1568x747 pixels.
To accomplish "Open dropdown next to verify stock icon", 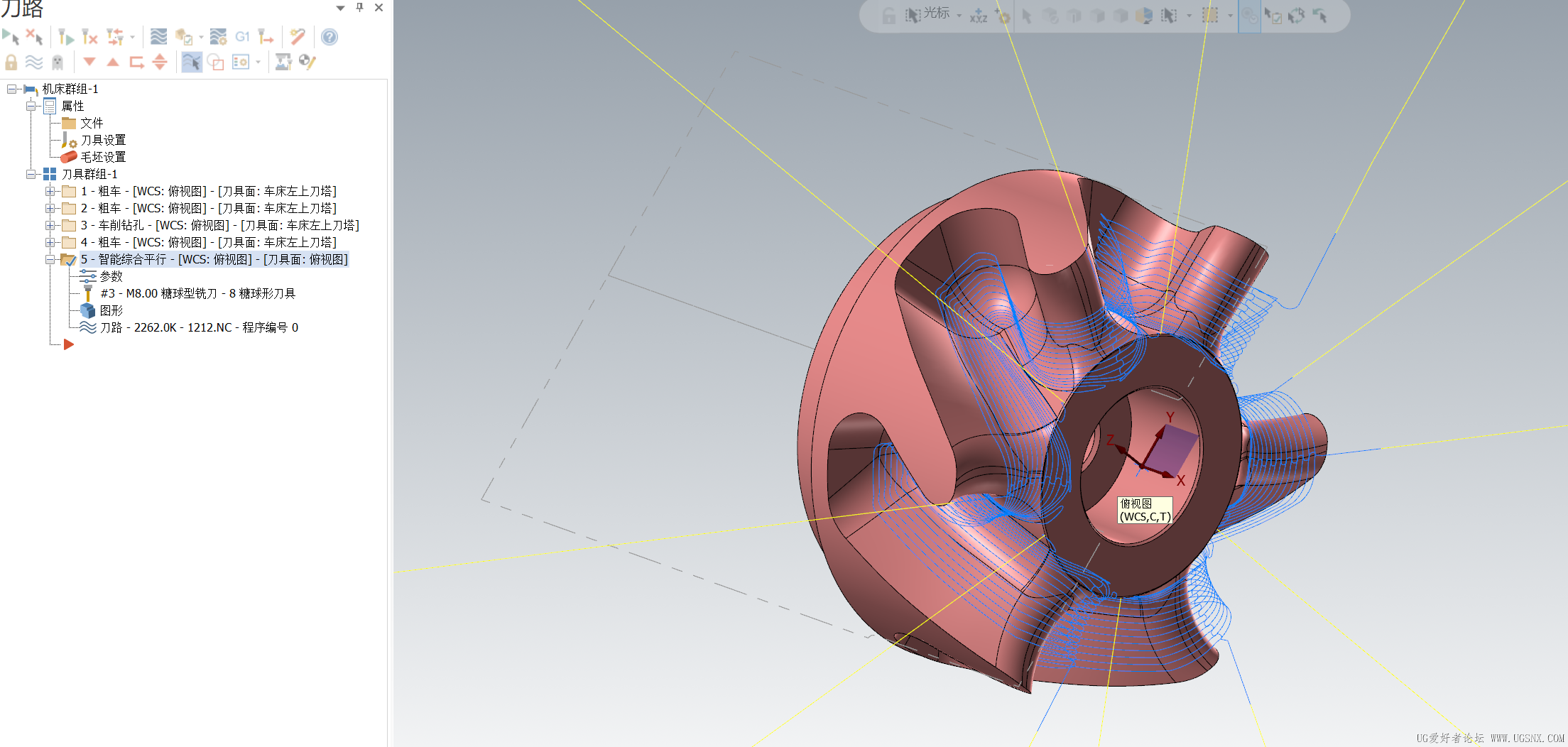I will [201, 37].
